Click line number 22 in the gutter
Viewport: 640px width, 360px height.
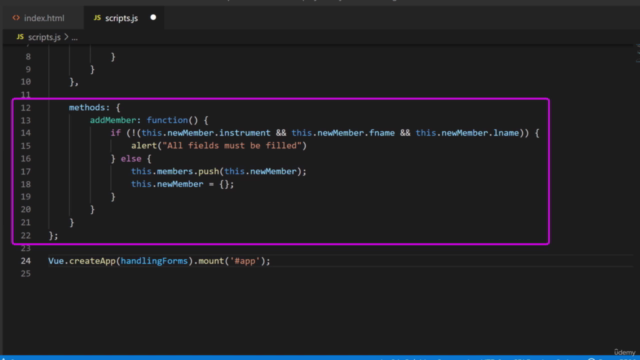click(26, 236)
